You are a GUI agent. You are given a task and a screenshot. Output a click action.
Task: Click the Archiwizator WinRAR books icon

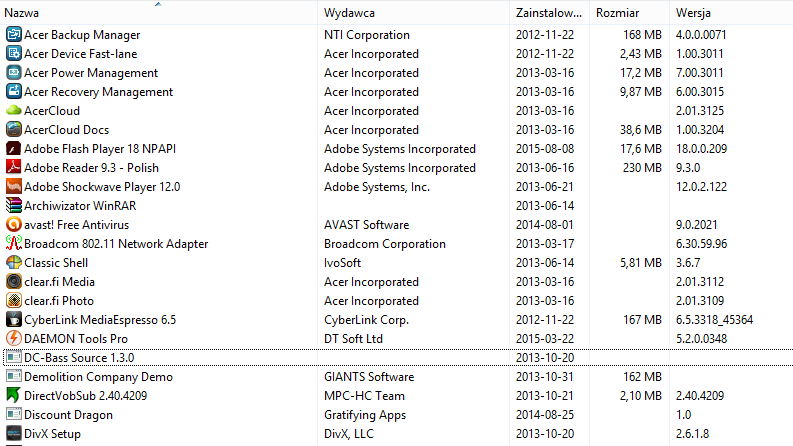coord(14,205)
